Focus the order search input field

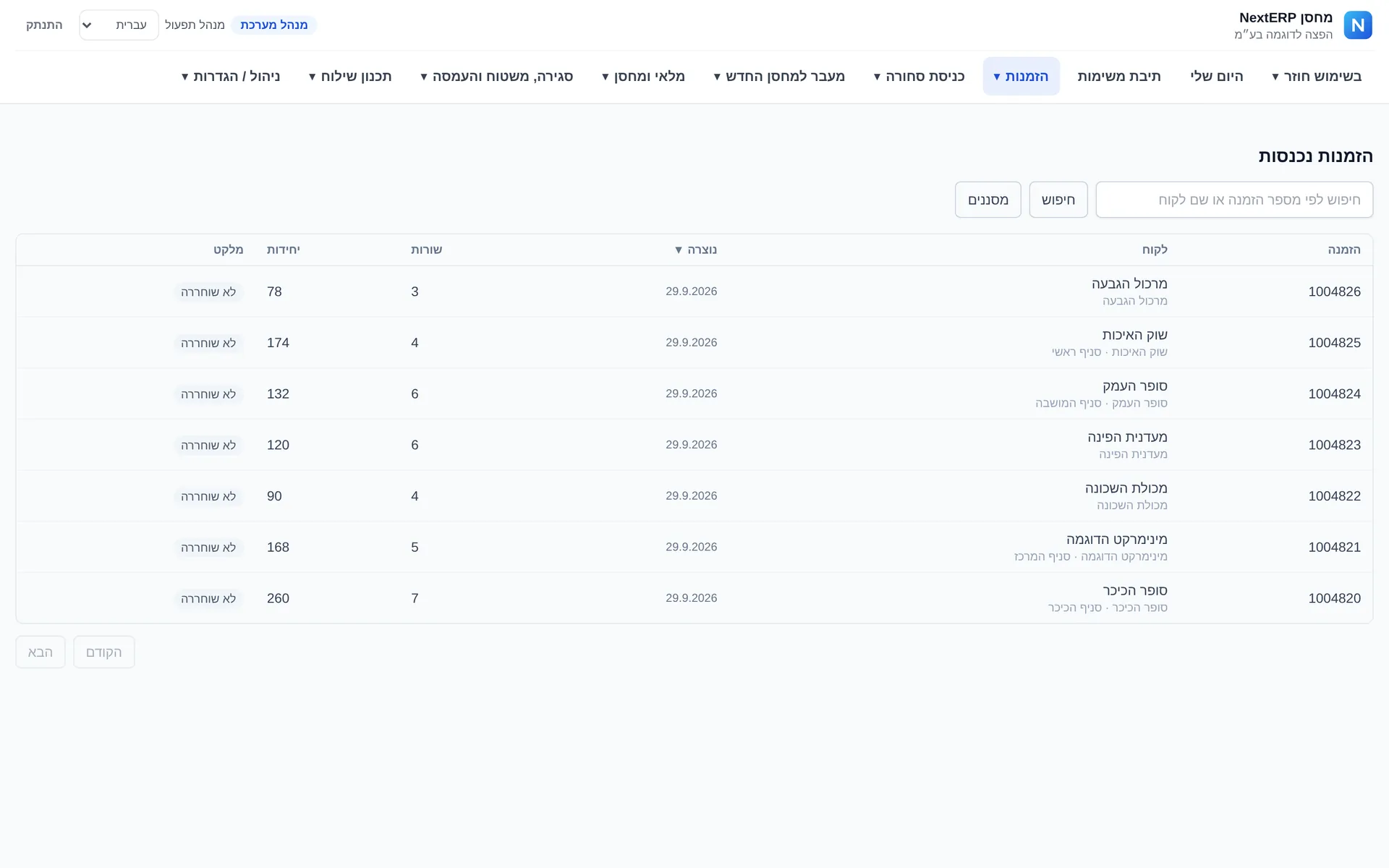1234,200
